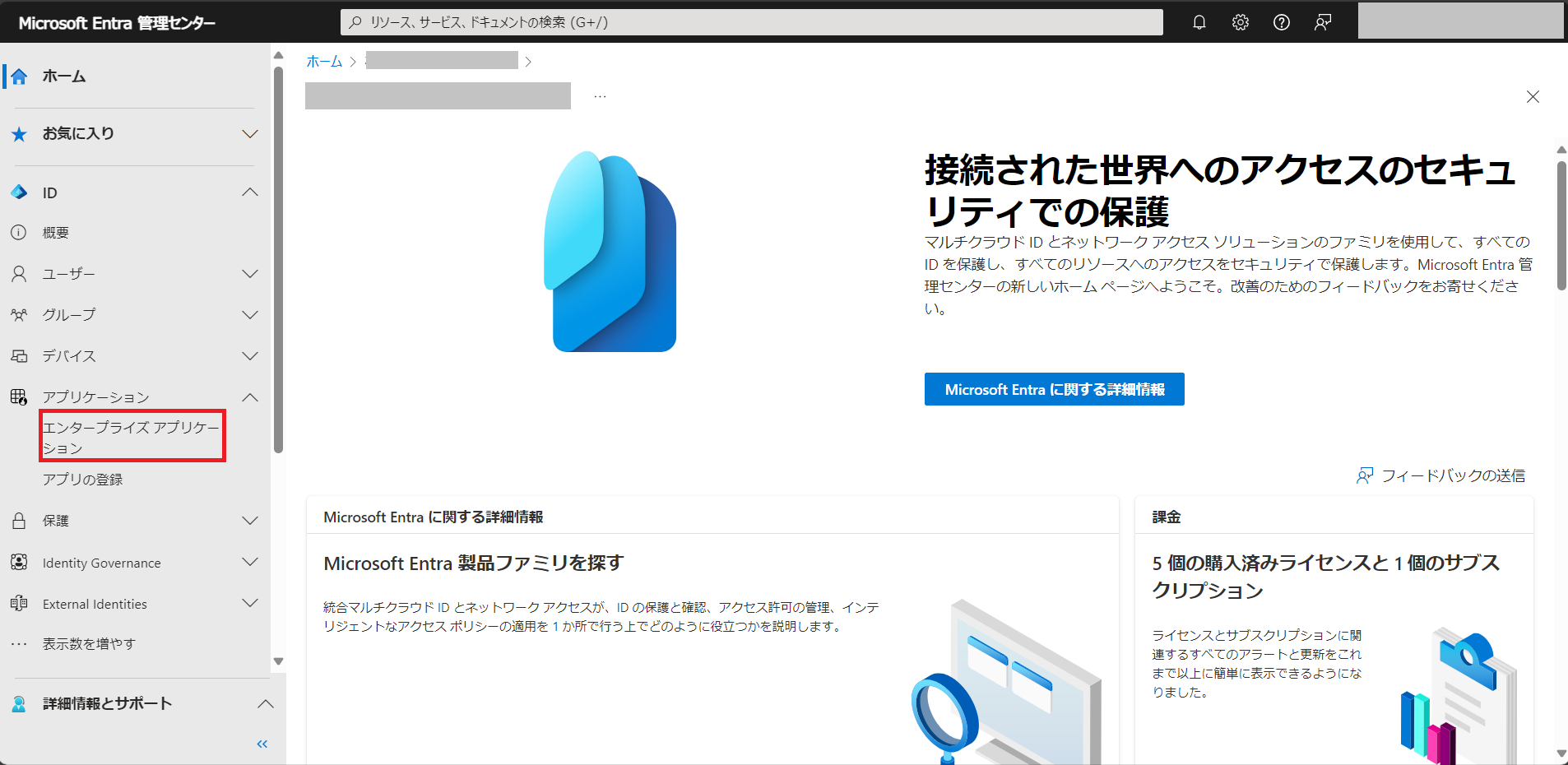Click the アプリケーション grid icon
Viewport: 1568px width, 765px height.
tap(19, 397)
